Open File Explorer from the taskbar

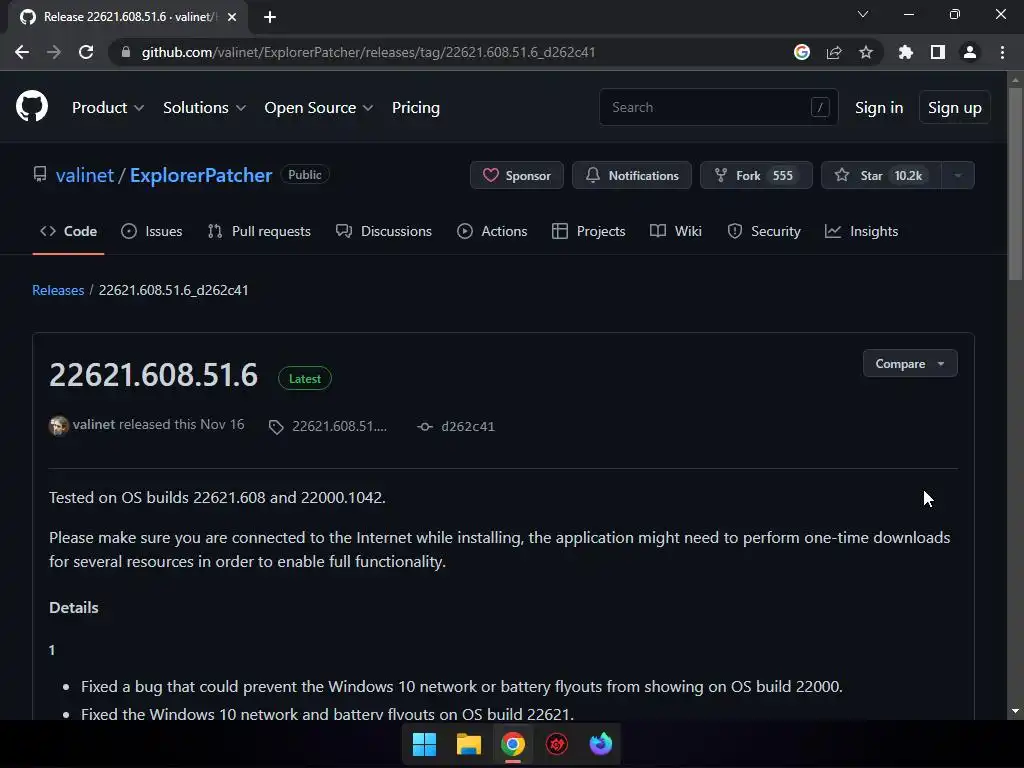pos(468,744)
